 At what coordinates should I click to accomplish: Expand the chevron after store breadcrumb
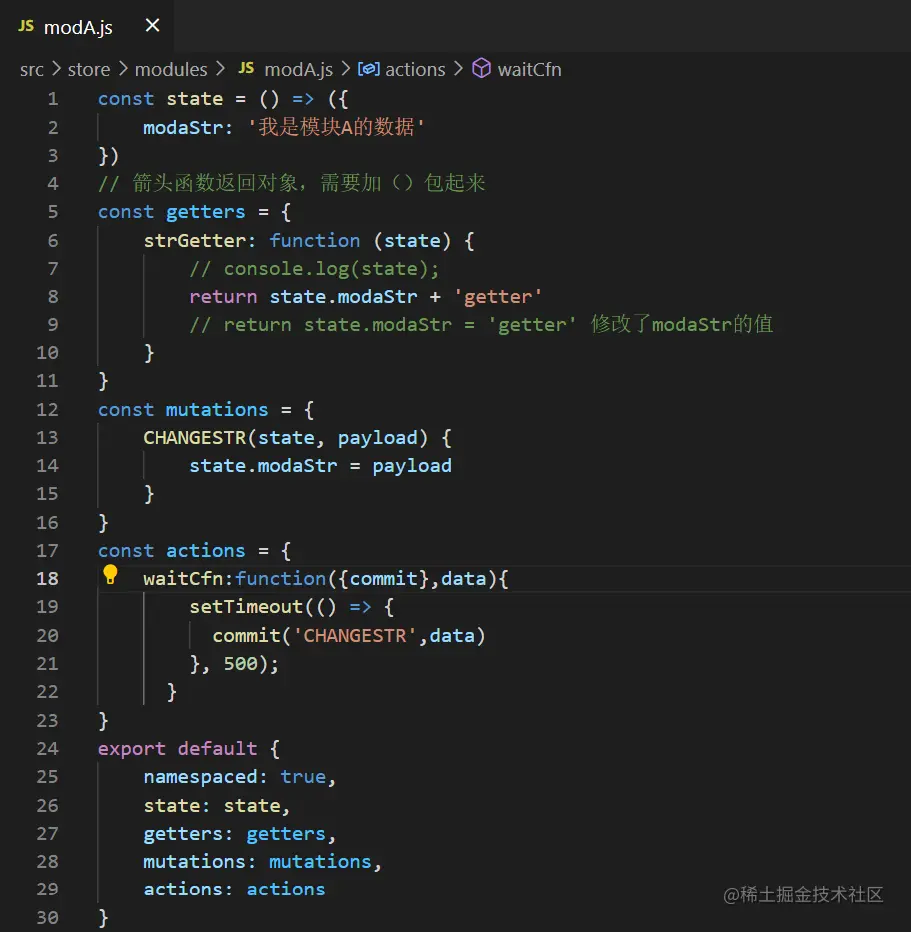123,69
